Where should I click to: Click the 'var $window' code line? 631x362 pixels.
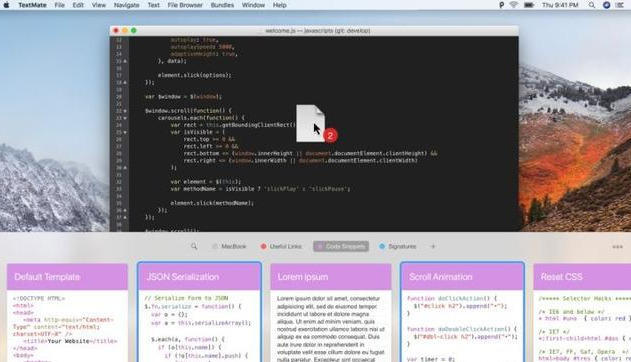coord(184,97)
